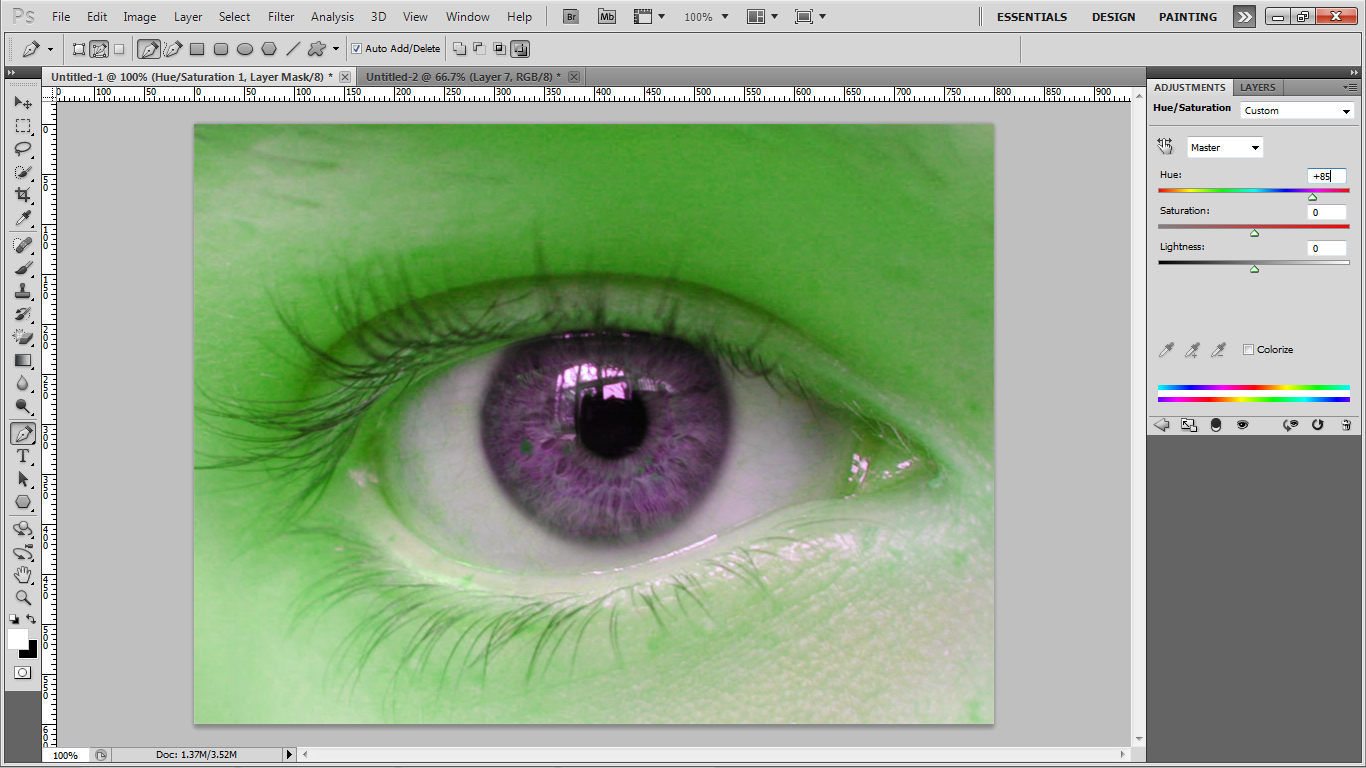Image resolution: width=1366 pixels, height=768 pixels.
Task: Select the Brush tool
Action: (23, 268)
